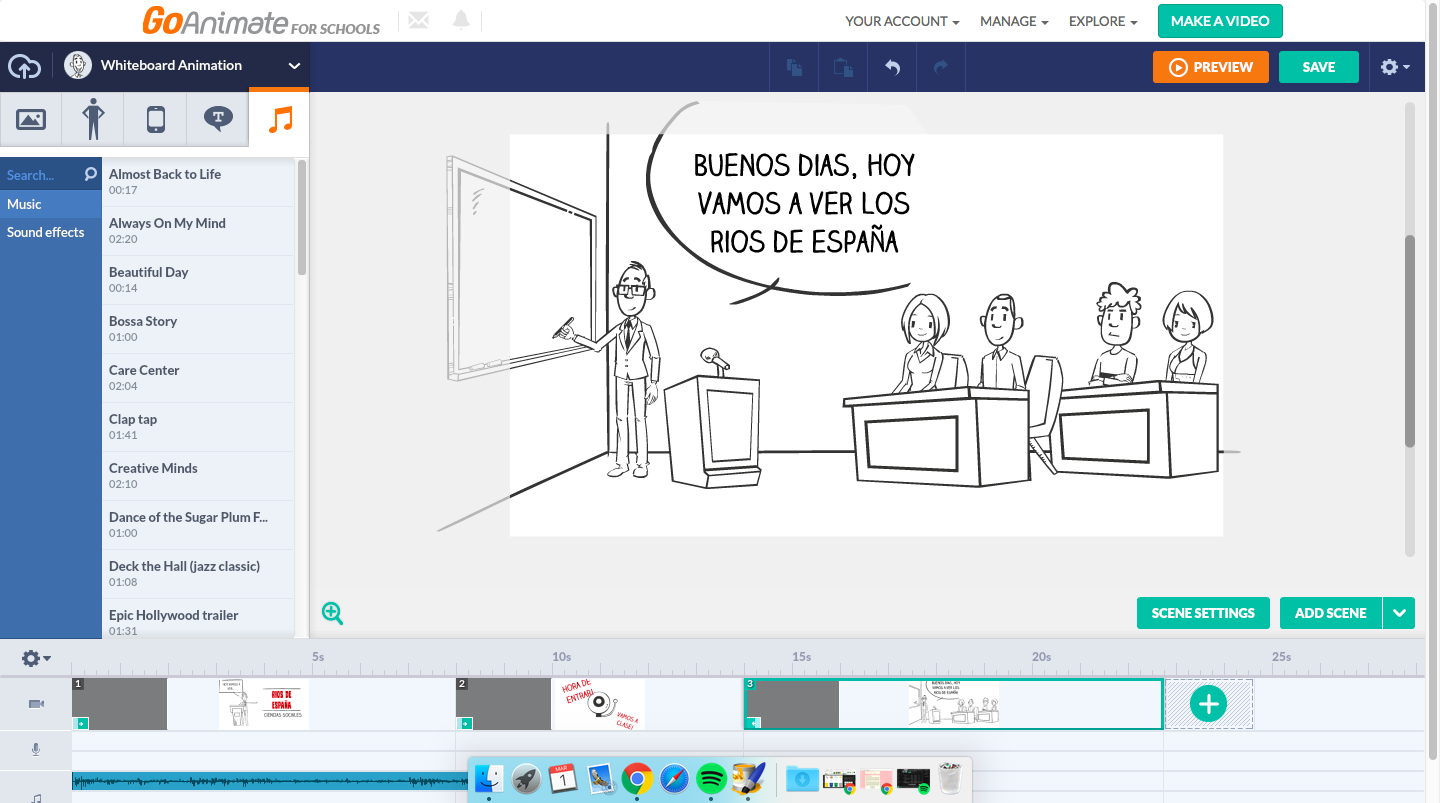Select the microphone voice track icon
Image resolution: width=1440 pixels, height=803 pixels.
click(x=36, y=749)
